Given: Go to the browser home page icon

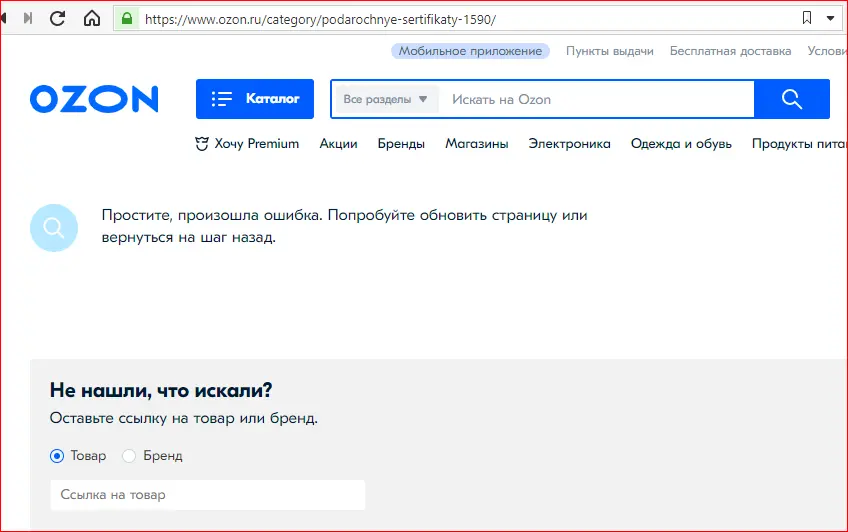Looking at the screenshot, I should 92,18.
